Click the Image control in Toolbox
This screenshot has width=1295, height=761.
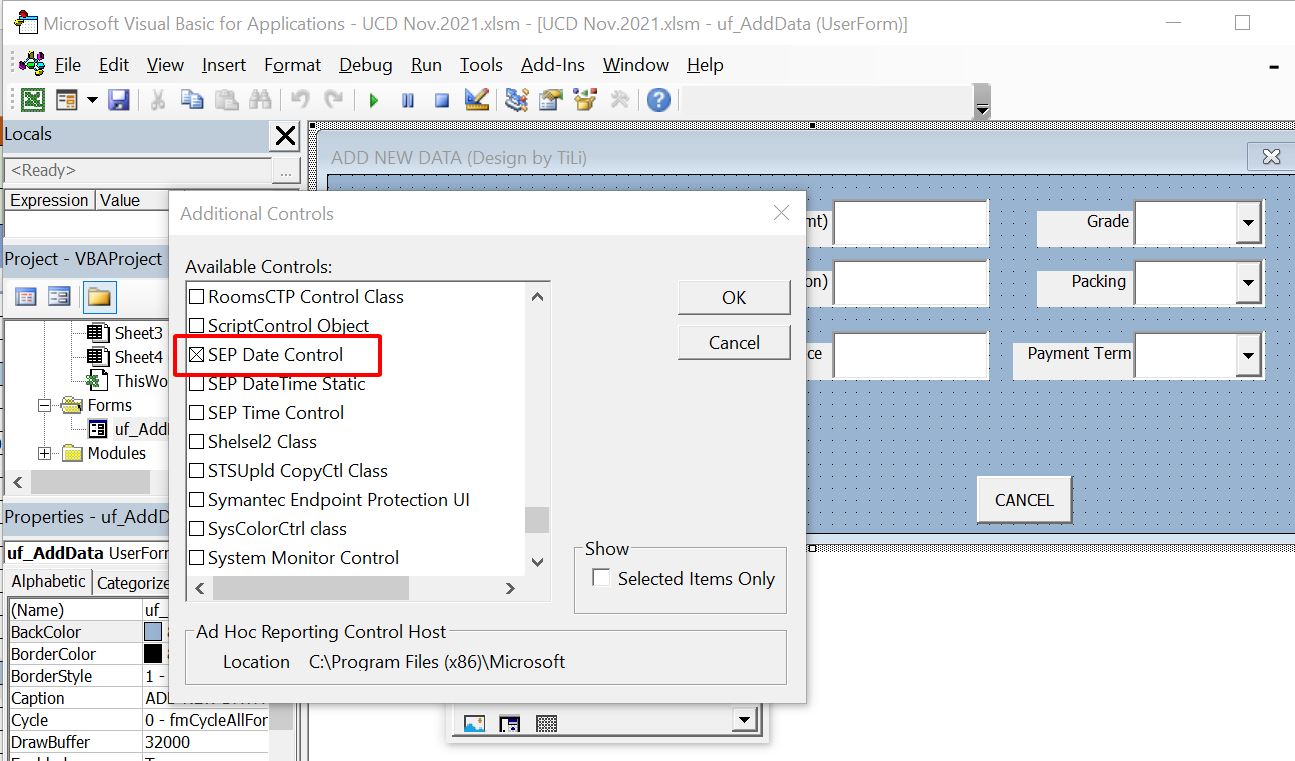click(475, 723)
